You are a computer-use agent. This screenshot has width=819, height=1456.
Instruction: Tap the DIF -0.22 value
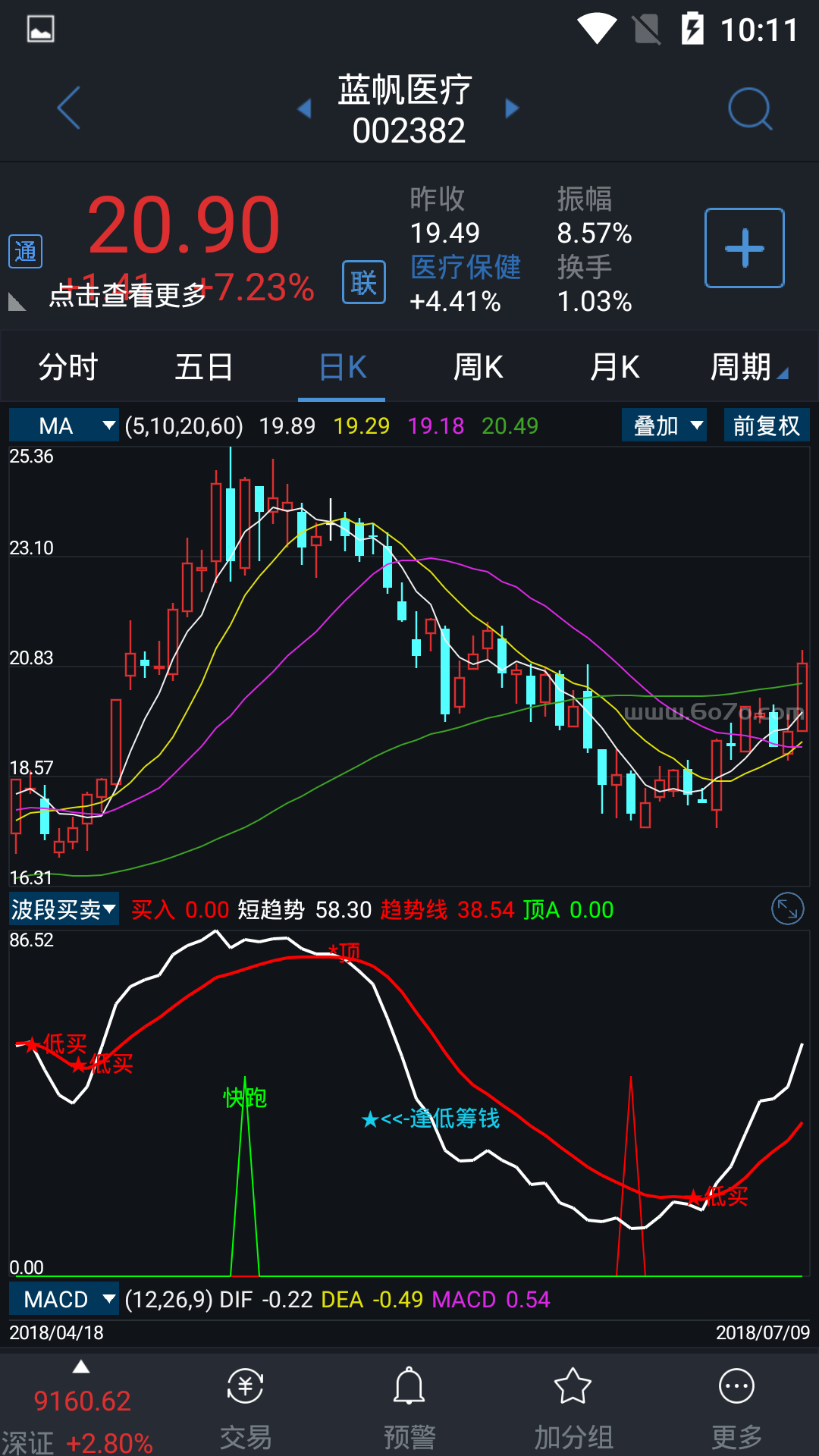tap(266, 1299)
